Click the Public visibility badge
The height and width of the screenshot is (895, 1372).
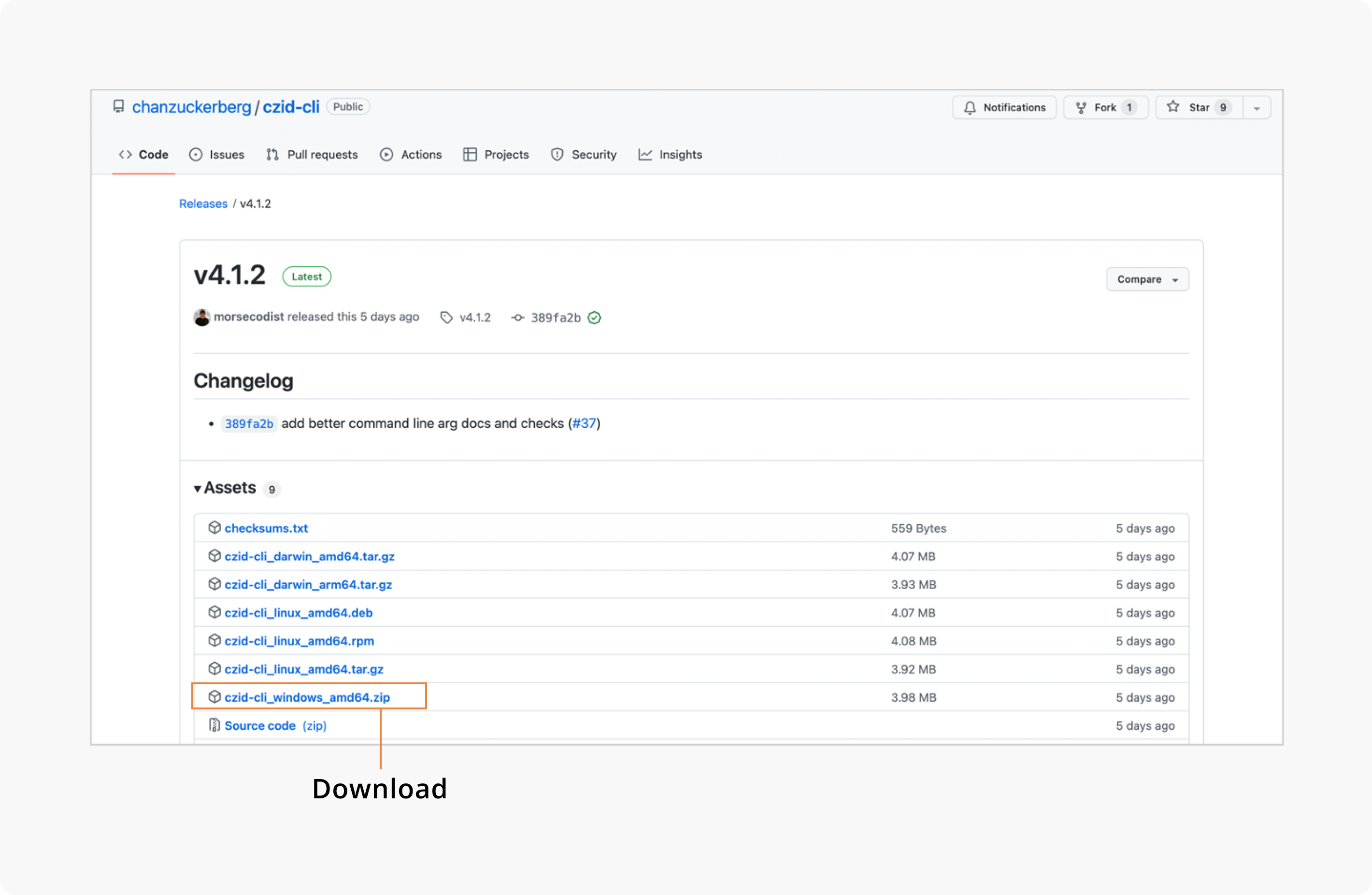point(348,107)
